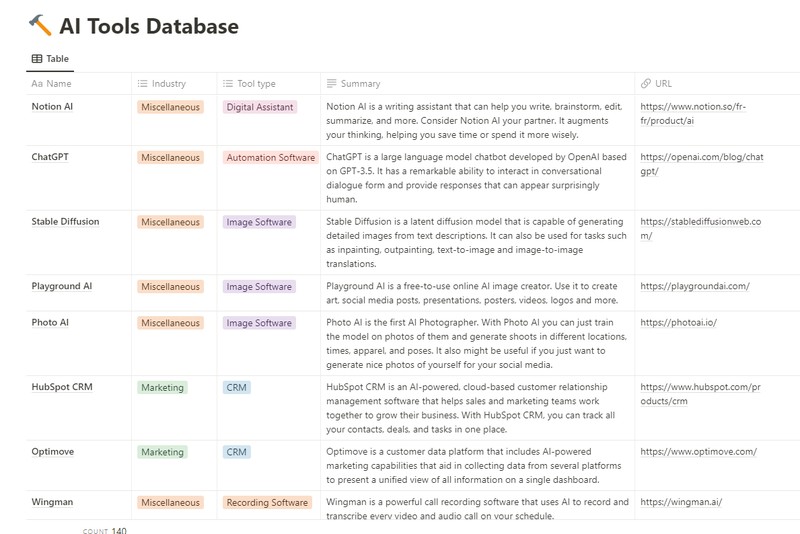Select the green Marketing tag for HubSpot CRM
This screenshot has height=534, width=800.
coord(162,387)
